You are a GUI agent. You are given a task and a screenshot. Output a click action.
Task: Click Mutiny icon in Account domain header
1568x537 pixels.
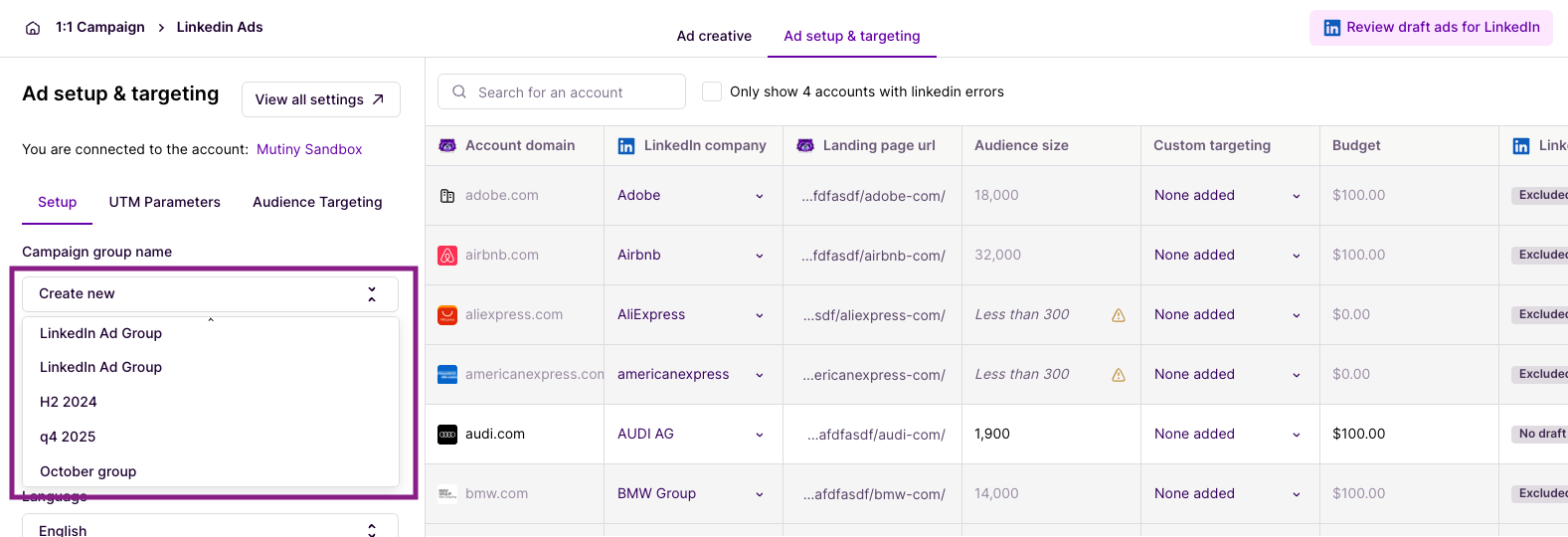[x=447, y=145]
